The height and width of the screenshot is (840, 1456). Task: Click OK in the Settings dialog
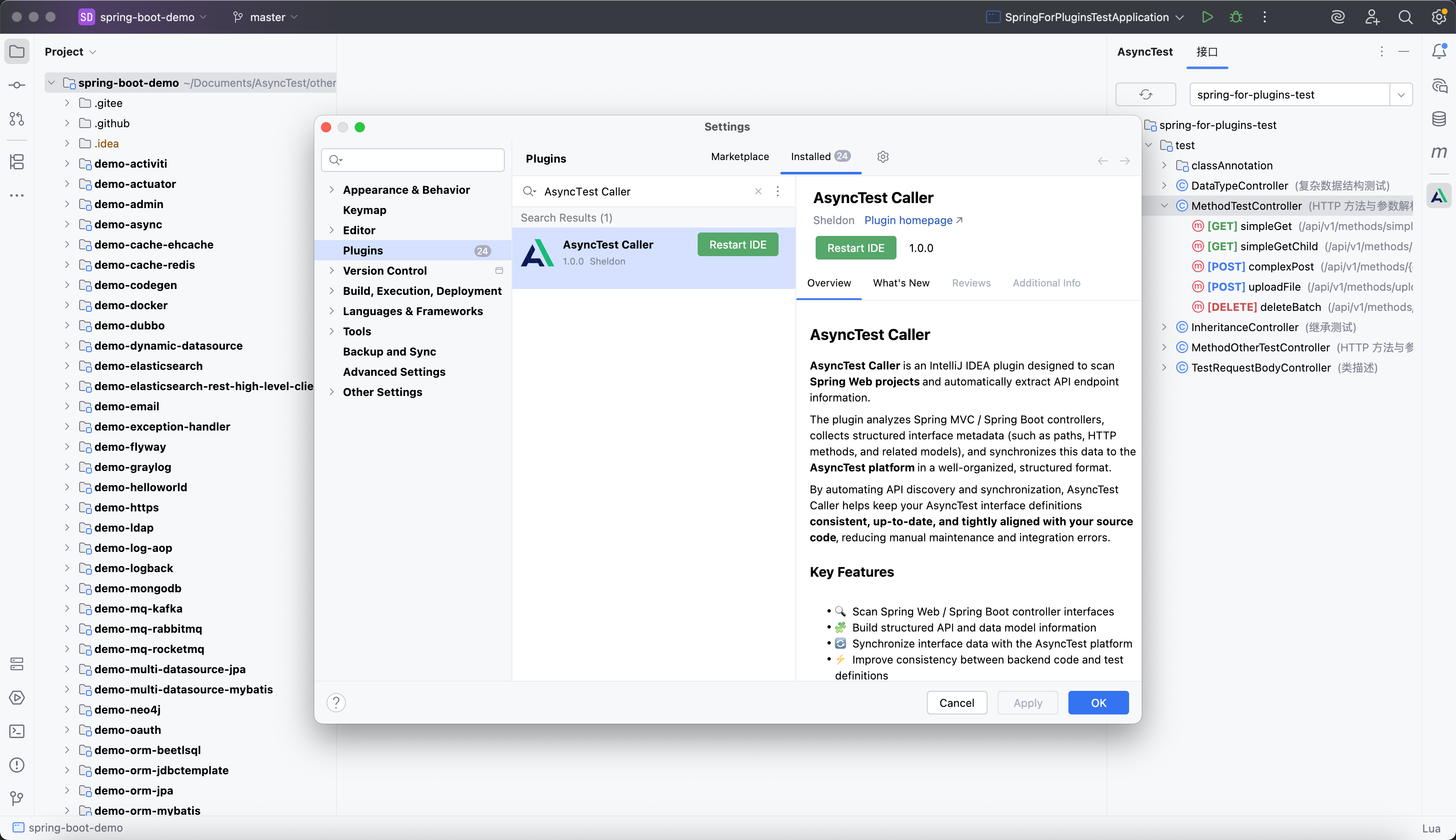1098,703
